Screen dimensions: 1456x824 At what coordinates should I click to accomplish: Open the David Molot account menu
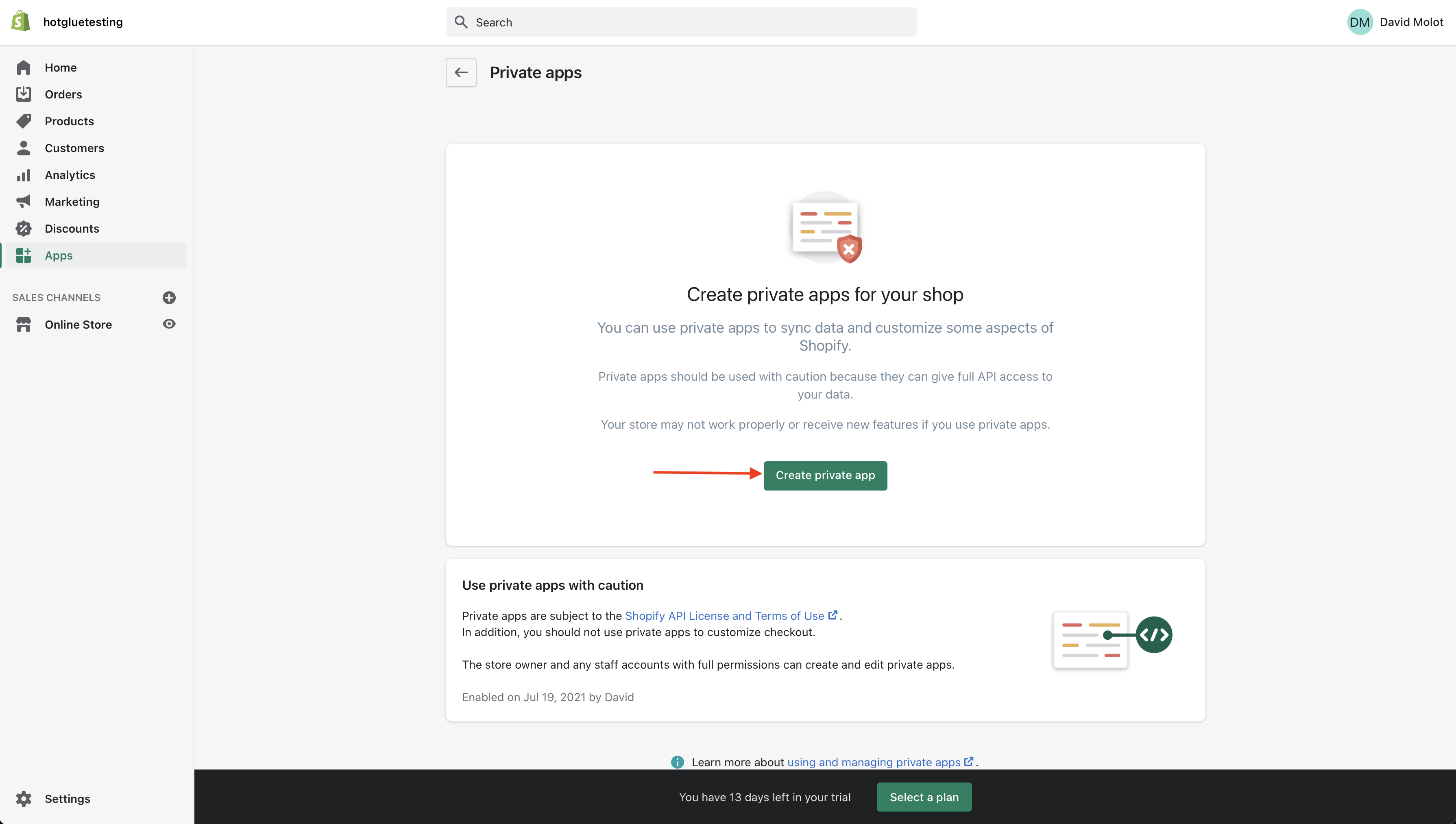(1395, 22)
